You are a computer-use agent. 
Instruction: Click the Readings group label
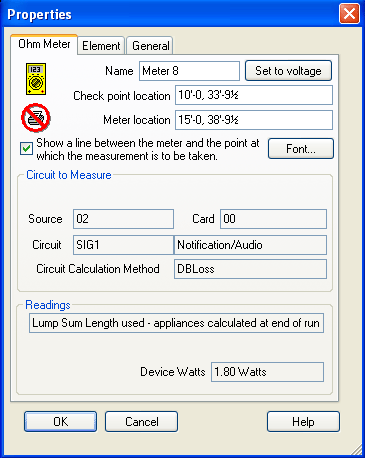(48, 305)
